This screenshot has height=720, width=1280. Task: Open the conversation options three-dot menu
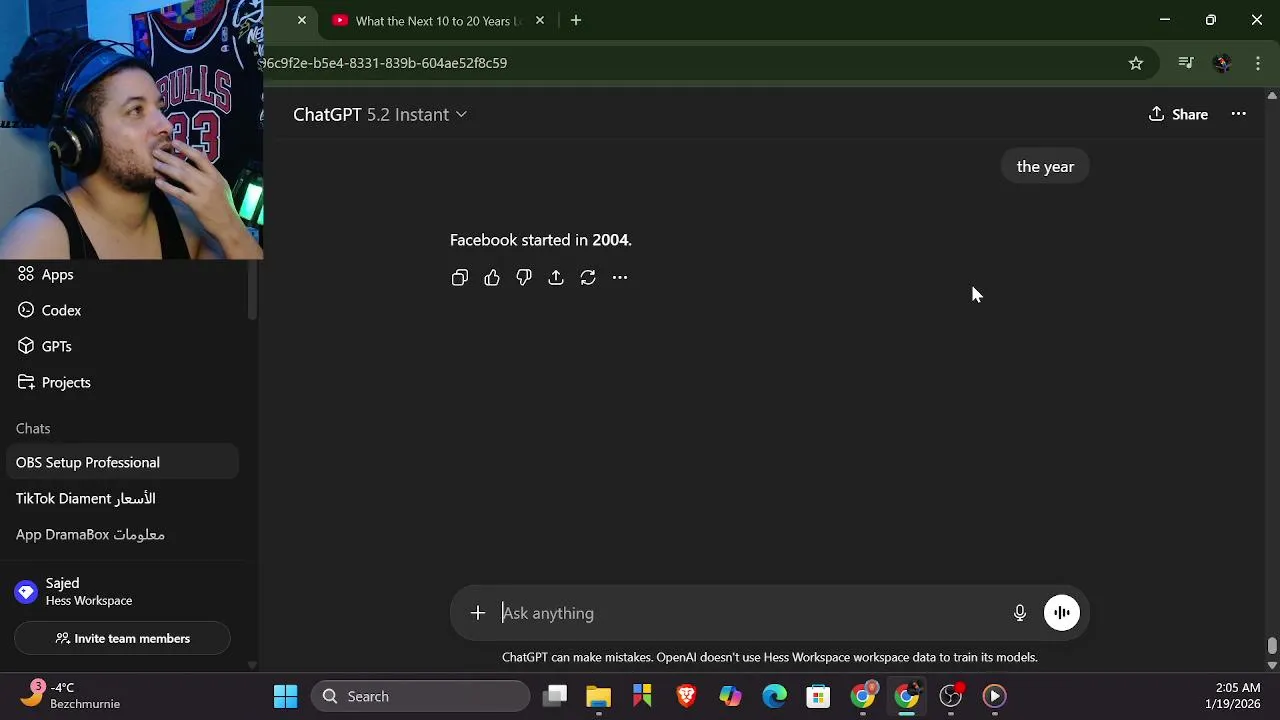pyautogui.click(x=1239, y=114)
